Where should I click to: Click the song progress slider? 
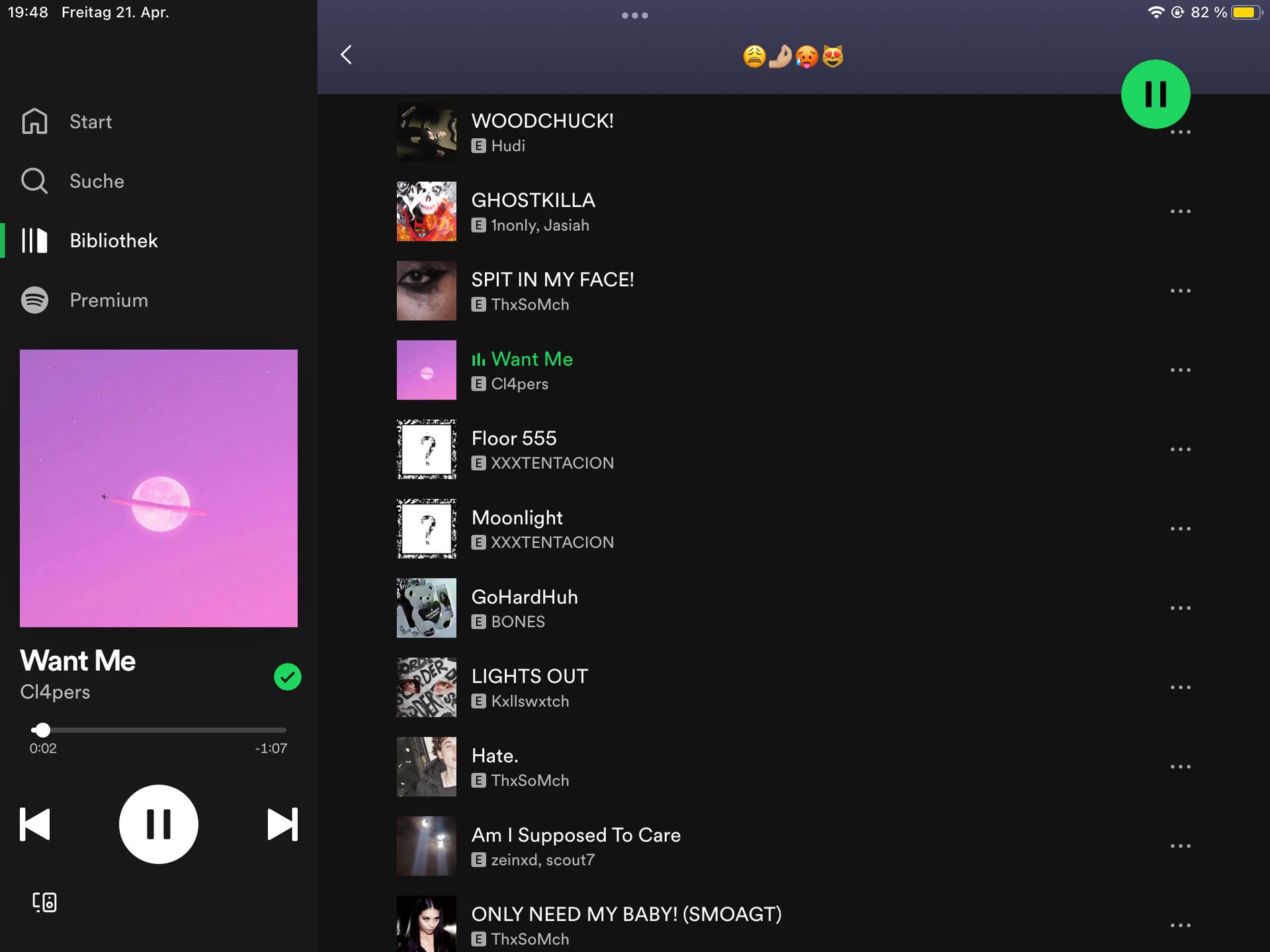pos(159,730)
